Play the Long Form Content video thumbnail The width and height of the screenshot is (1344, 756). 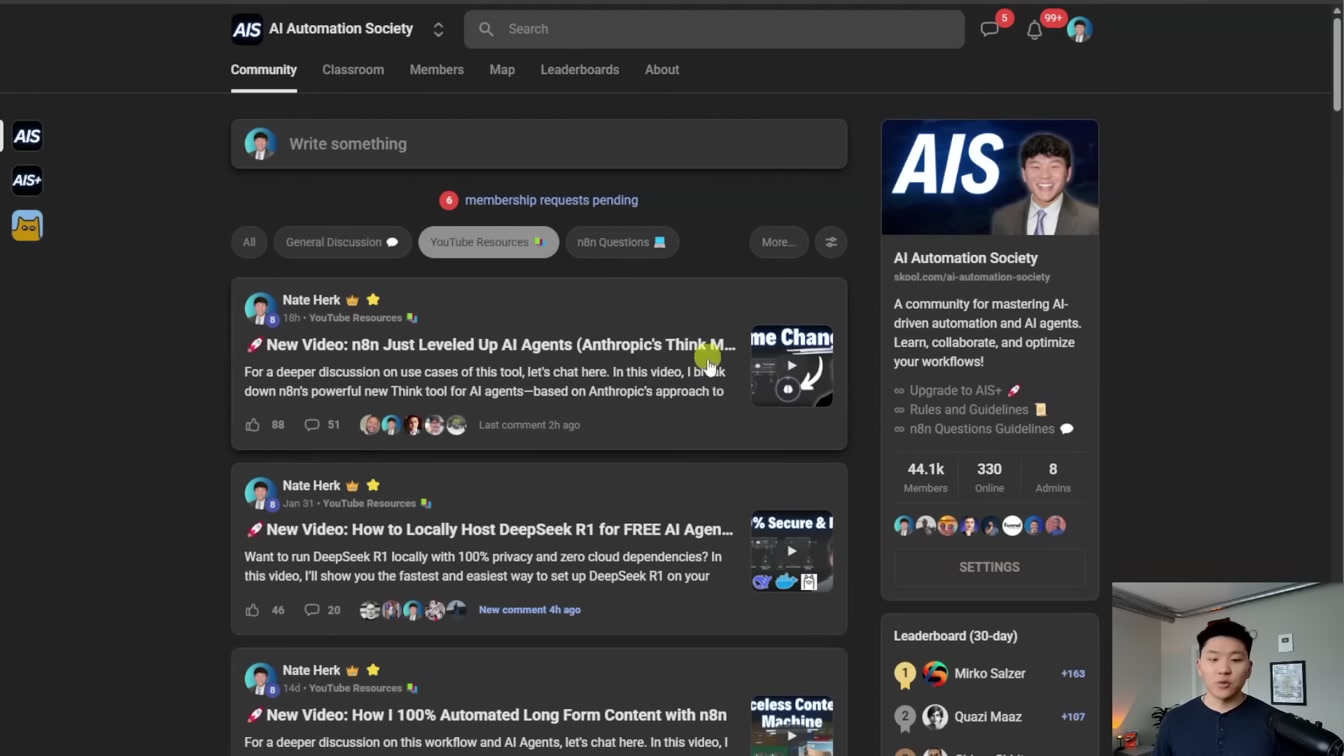(792, 726)
